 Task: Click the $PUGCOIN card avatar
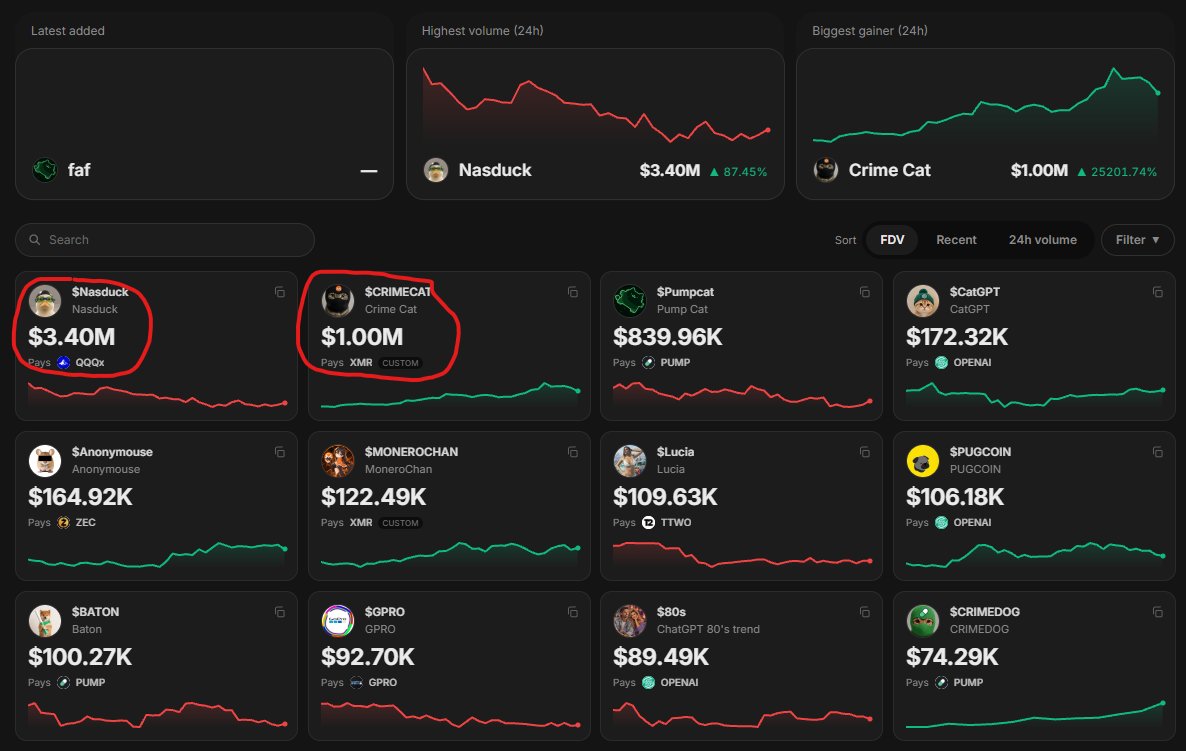tap(923, 461)
